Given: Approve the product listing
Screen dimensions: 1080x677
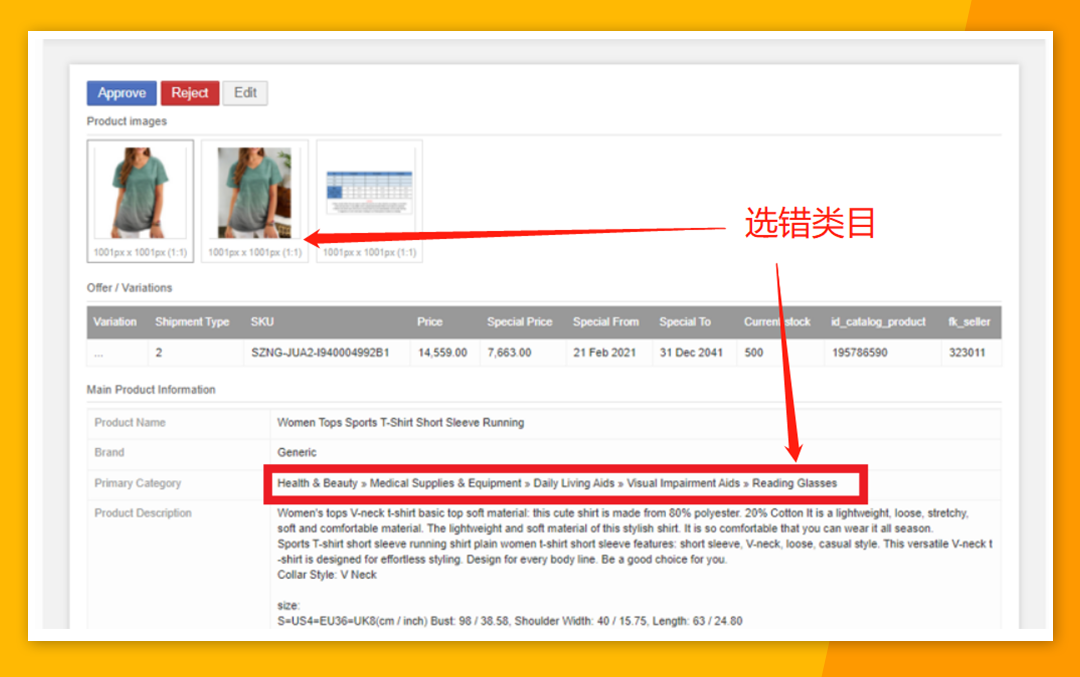Looking at the screenshot, I should pyautogui.click(x=121, y=93).
